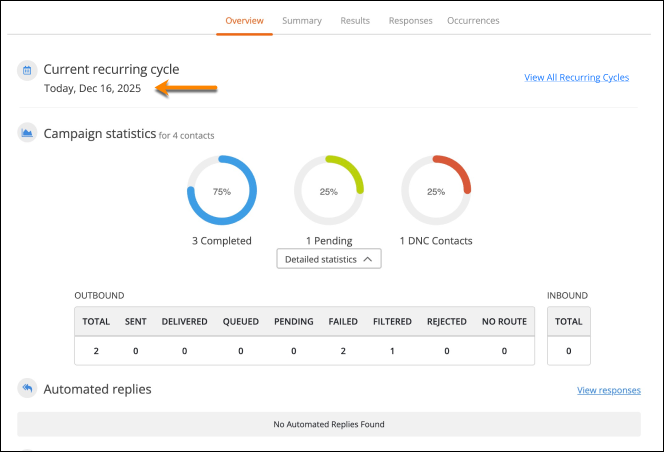Click the Today, Dec 16, 2025 date
Image resolution: width=664 pixels, height=452 pixels.
click(x=92, y=89)
